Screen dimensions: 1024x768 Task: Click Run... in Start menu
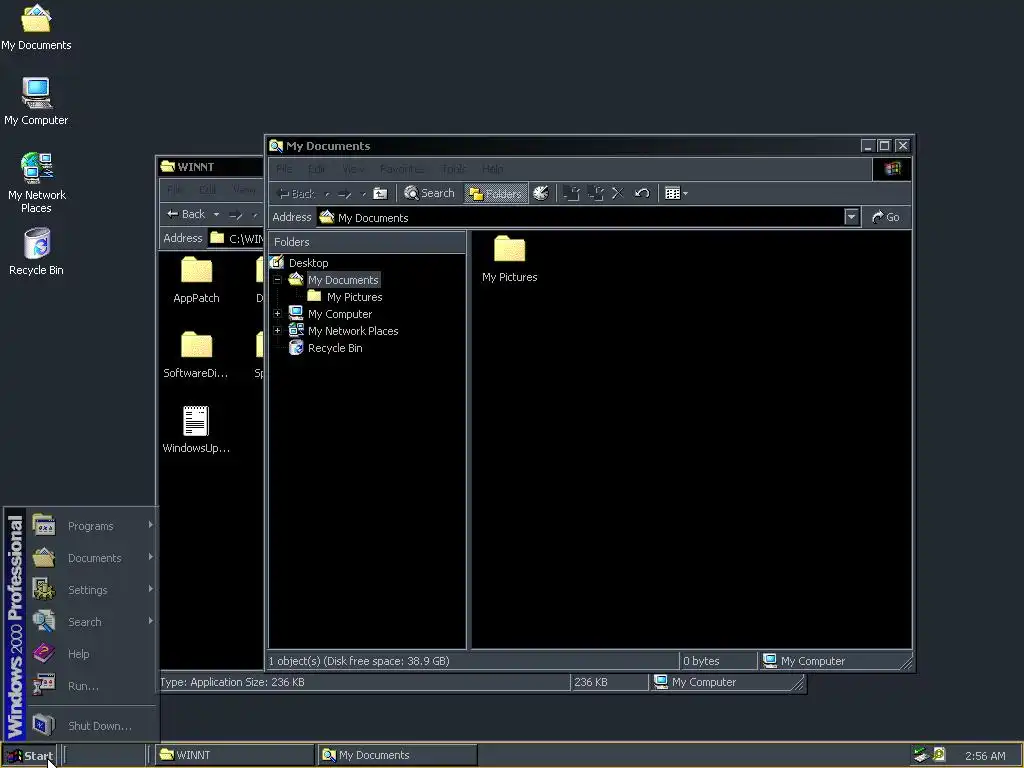(92, 686)
